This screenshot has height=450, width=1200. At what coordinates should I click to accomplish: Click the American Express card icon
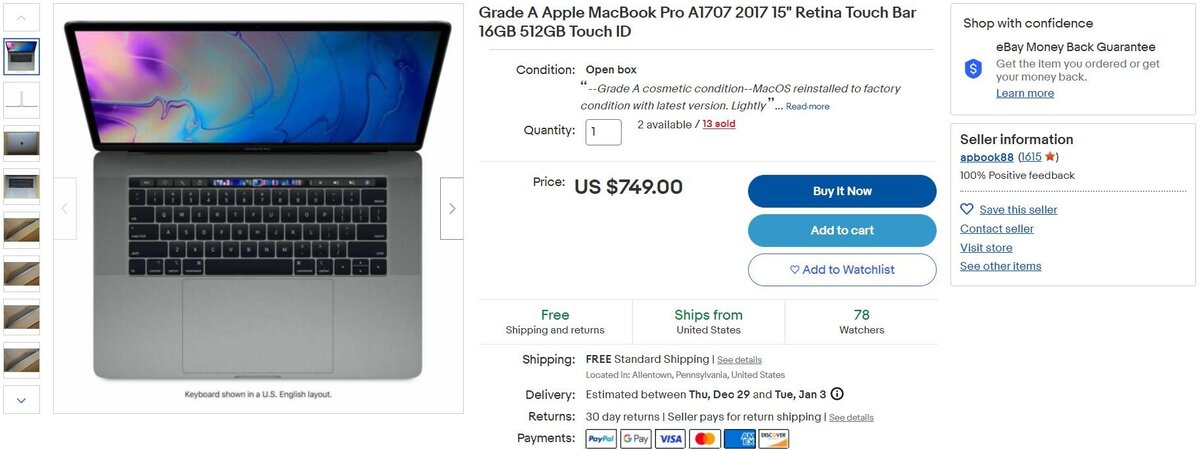(739, 438)
